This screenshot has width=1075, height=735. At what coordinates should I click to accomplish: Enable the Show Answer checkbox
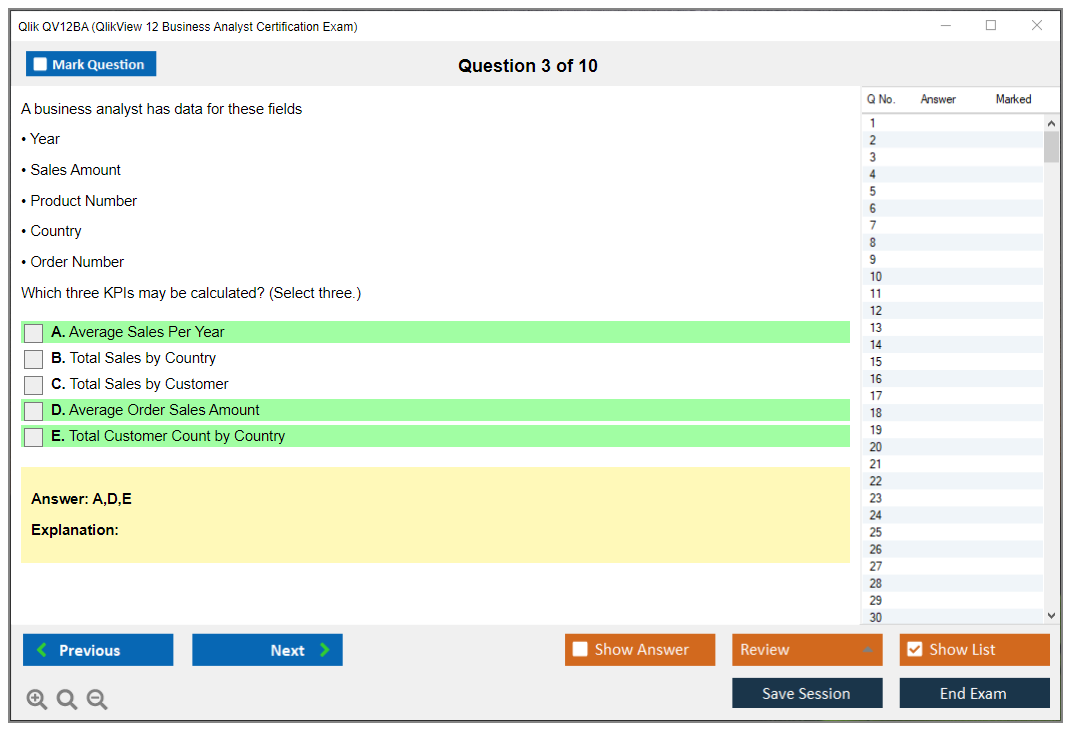point(581,650)
